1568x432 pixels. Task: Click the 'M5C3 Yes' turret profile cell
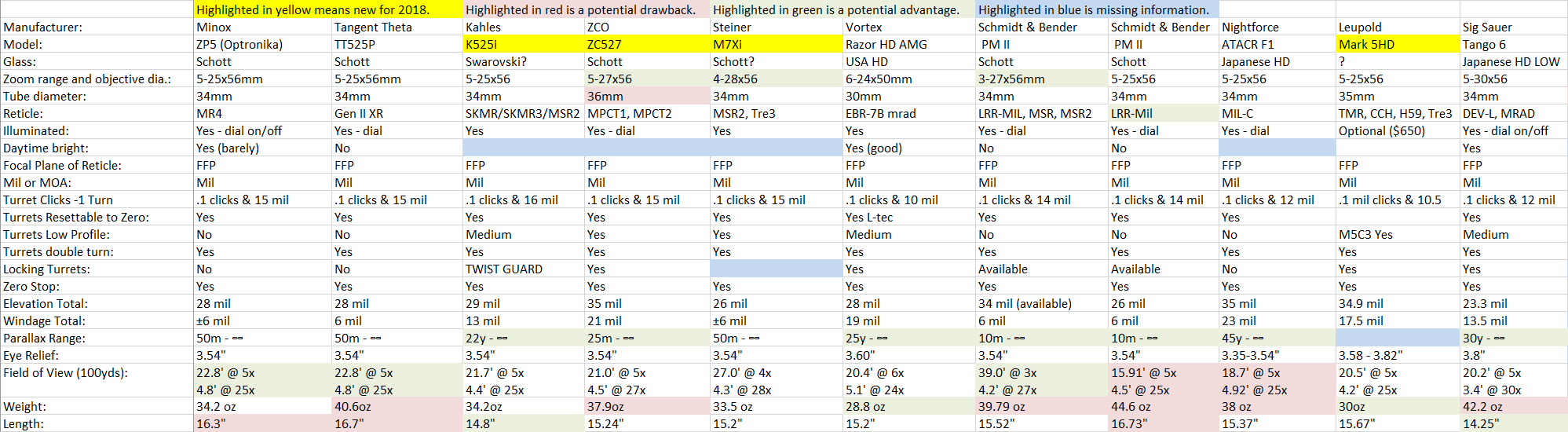(x=1398, y=234)
